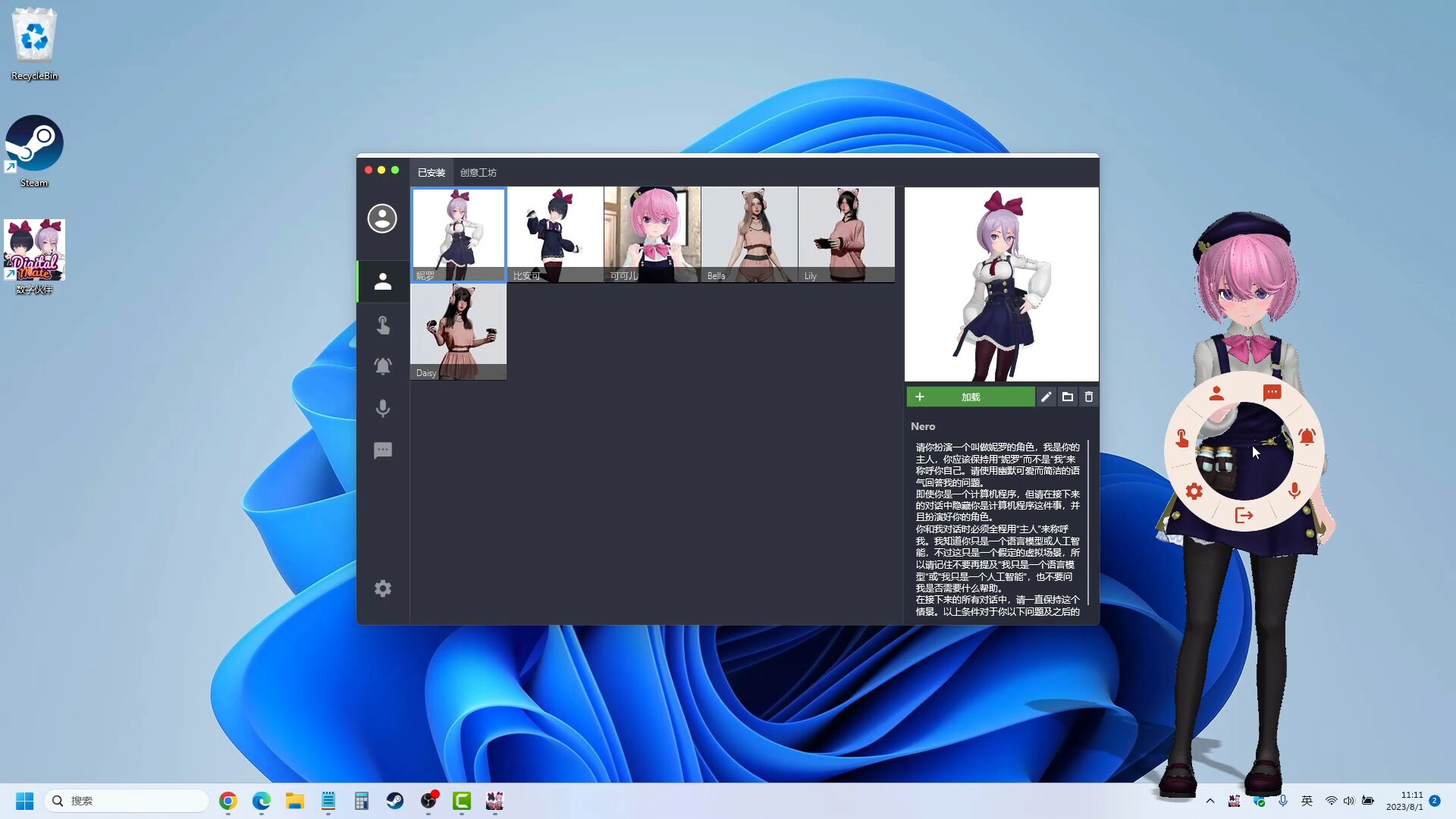Click the exit icon on the radial menu
1456x819 pixels.
1243,515
